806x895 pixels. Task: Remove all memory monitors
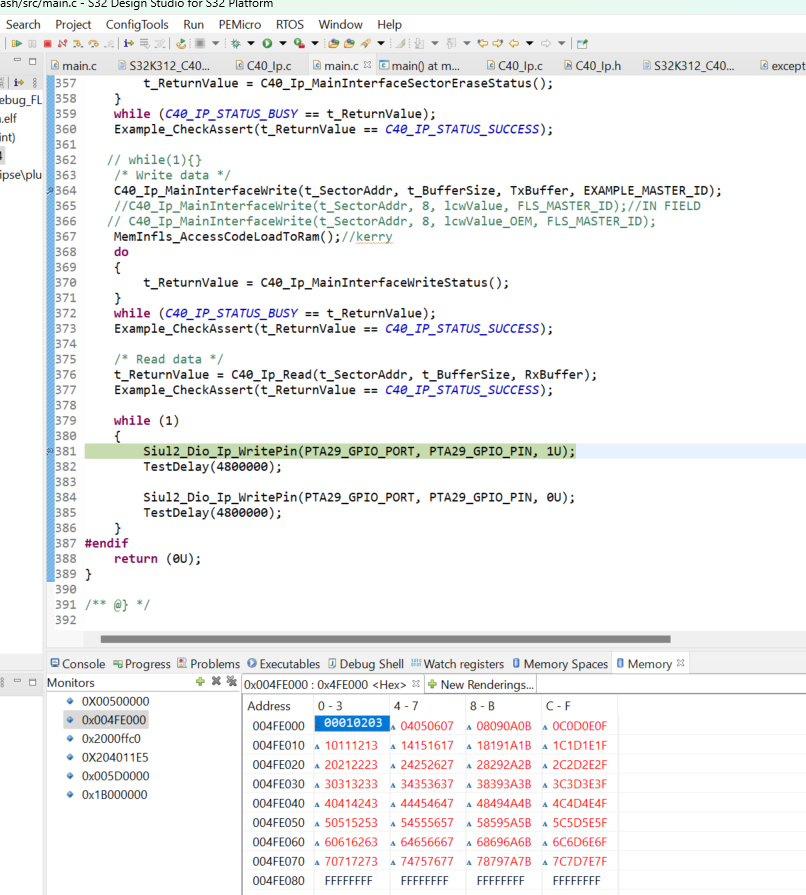point(231,681)
